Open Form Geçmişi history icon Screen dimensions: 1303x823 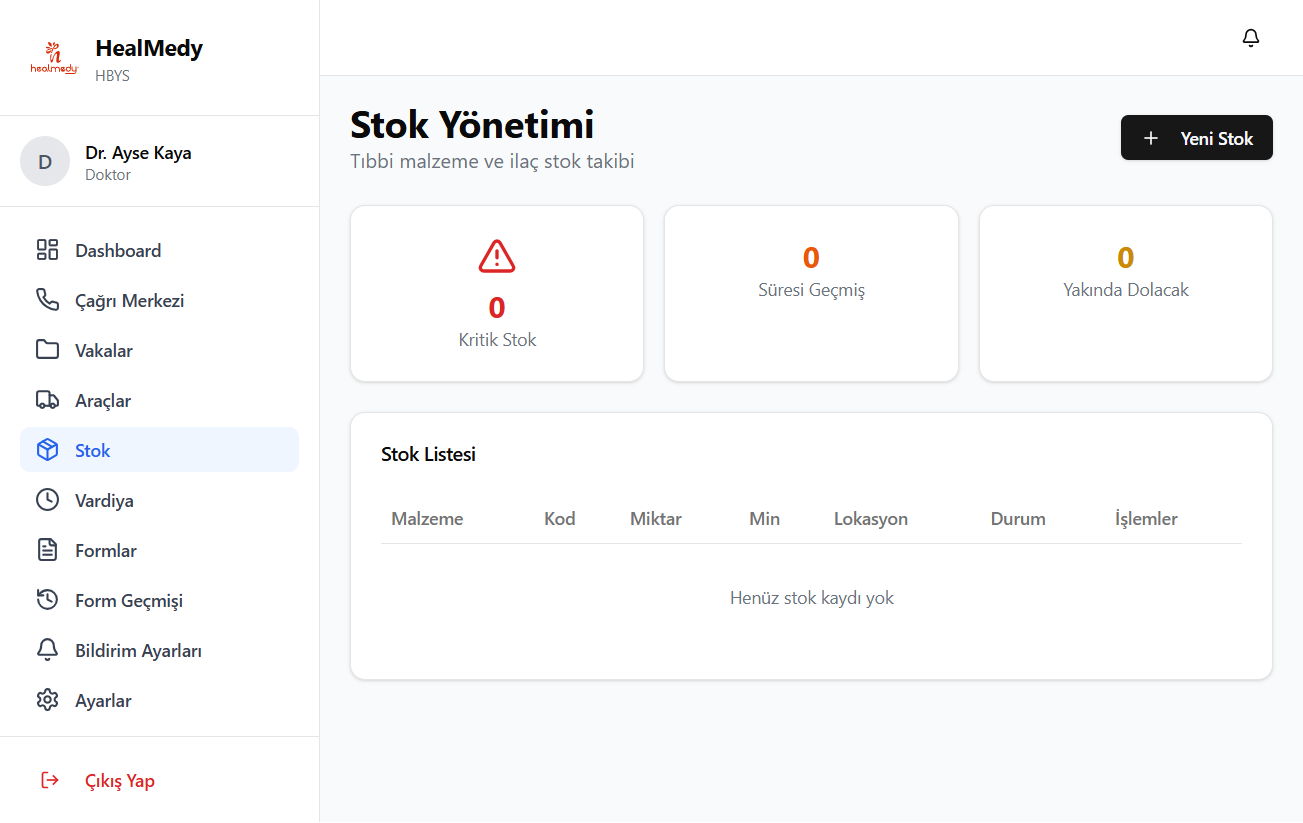[47, 599]
